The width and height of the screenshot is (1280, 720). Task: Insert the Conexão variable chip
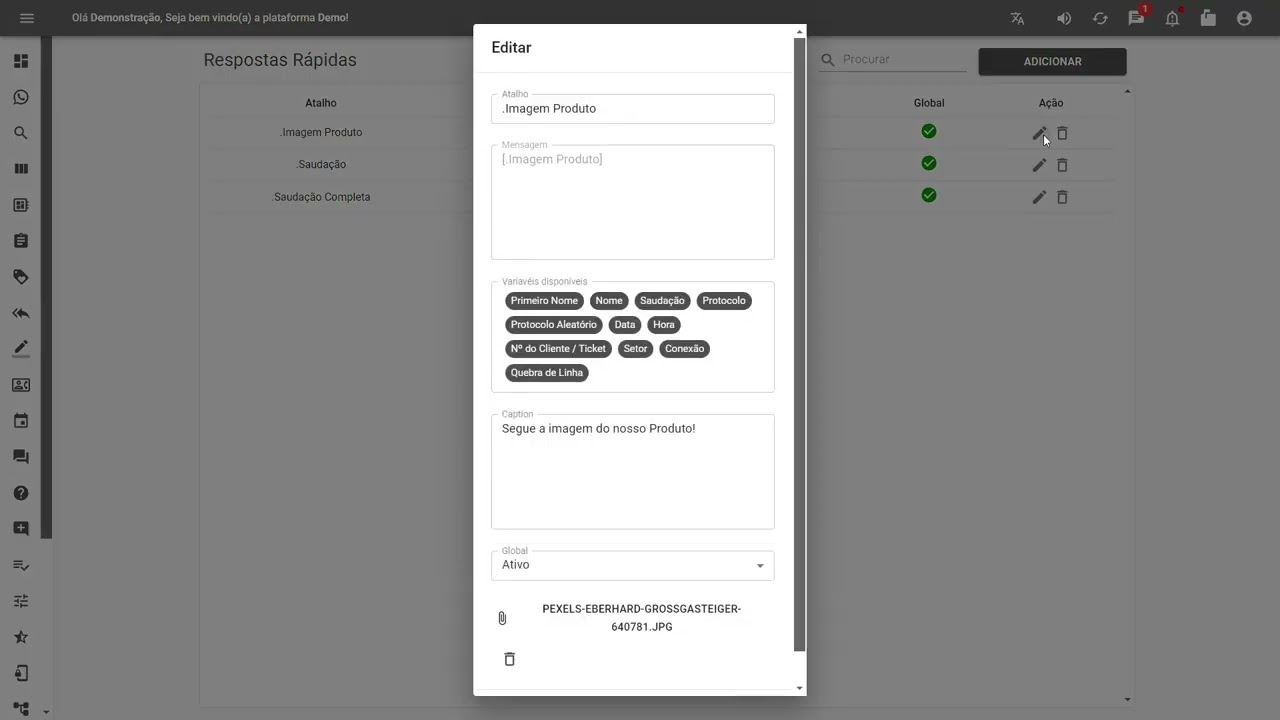685,349
